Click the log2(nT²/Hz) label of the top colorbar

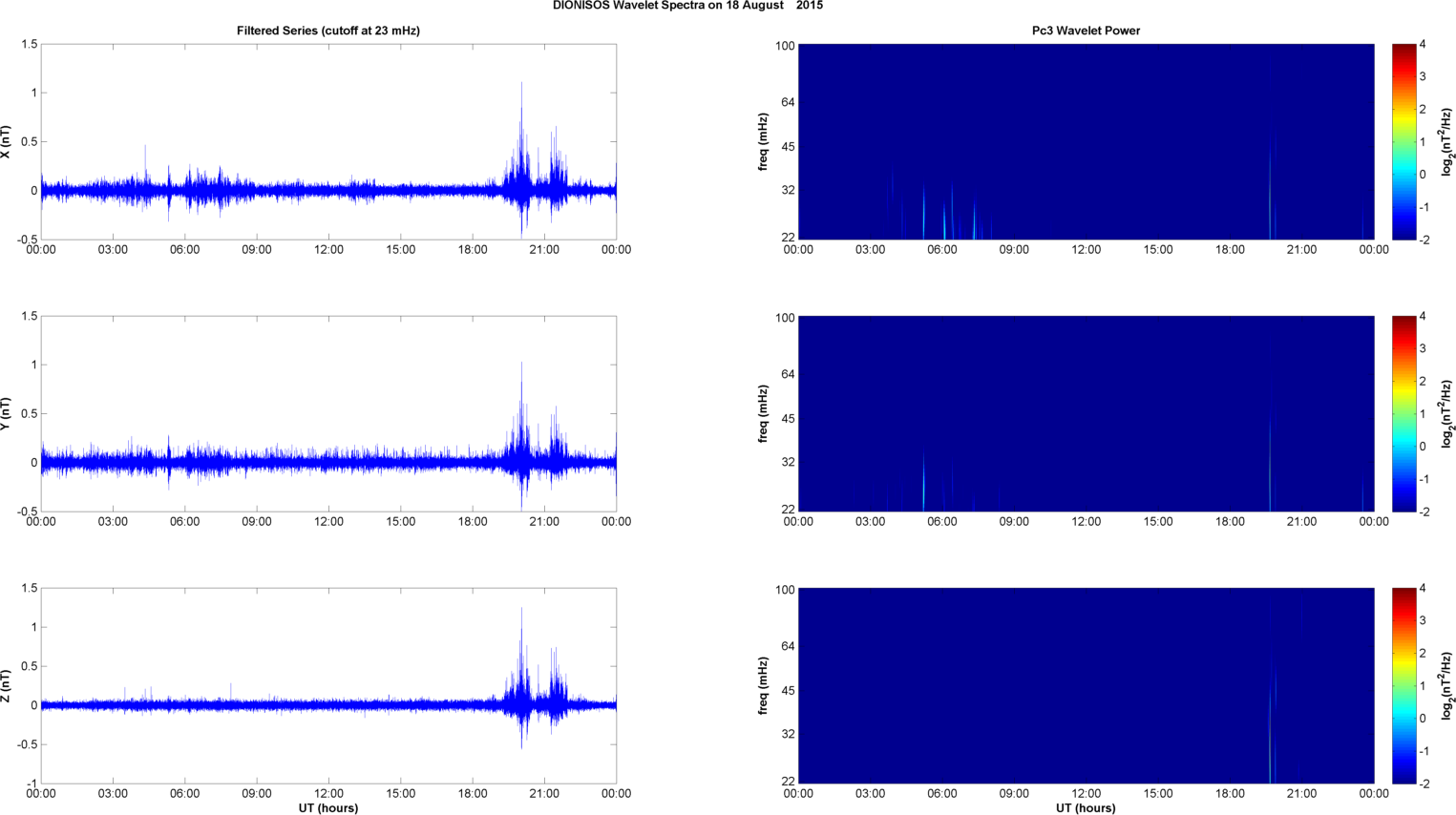(x=1447, y=141)
